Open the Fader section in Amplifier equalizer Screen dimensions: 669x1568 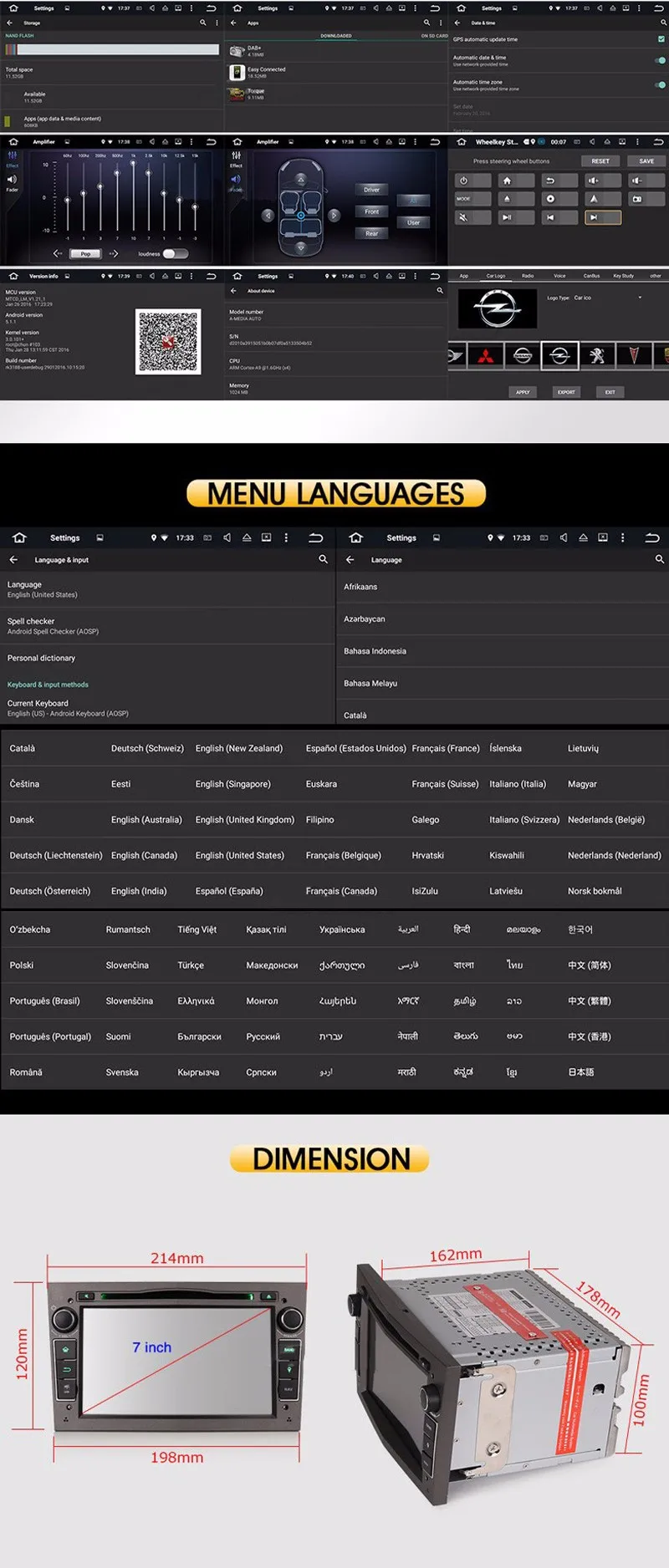click(x=13, y=183)
